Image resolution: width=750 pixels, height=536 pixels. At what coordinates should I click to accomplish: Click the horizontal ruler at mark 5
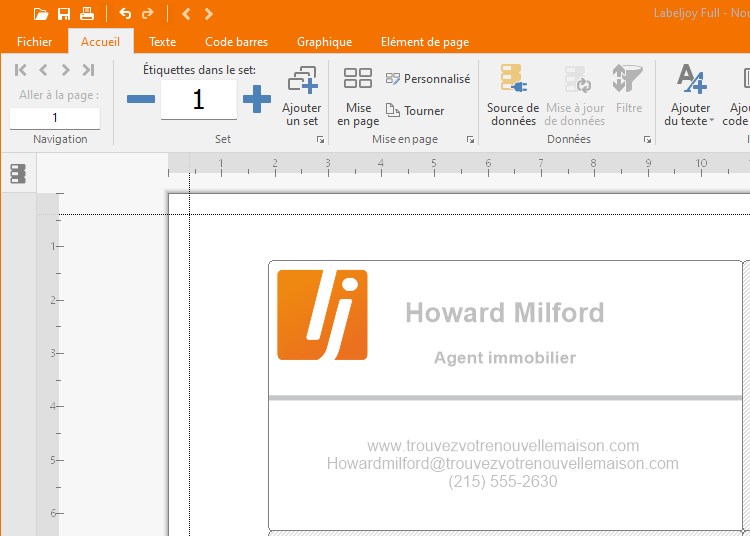(x=434, y=165)
